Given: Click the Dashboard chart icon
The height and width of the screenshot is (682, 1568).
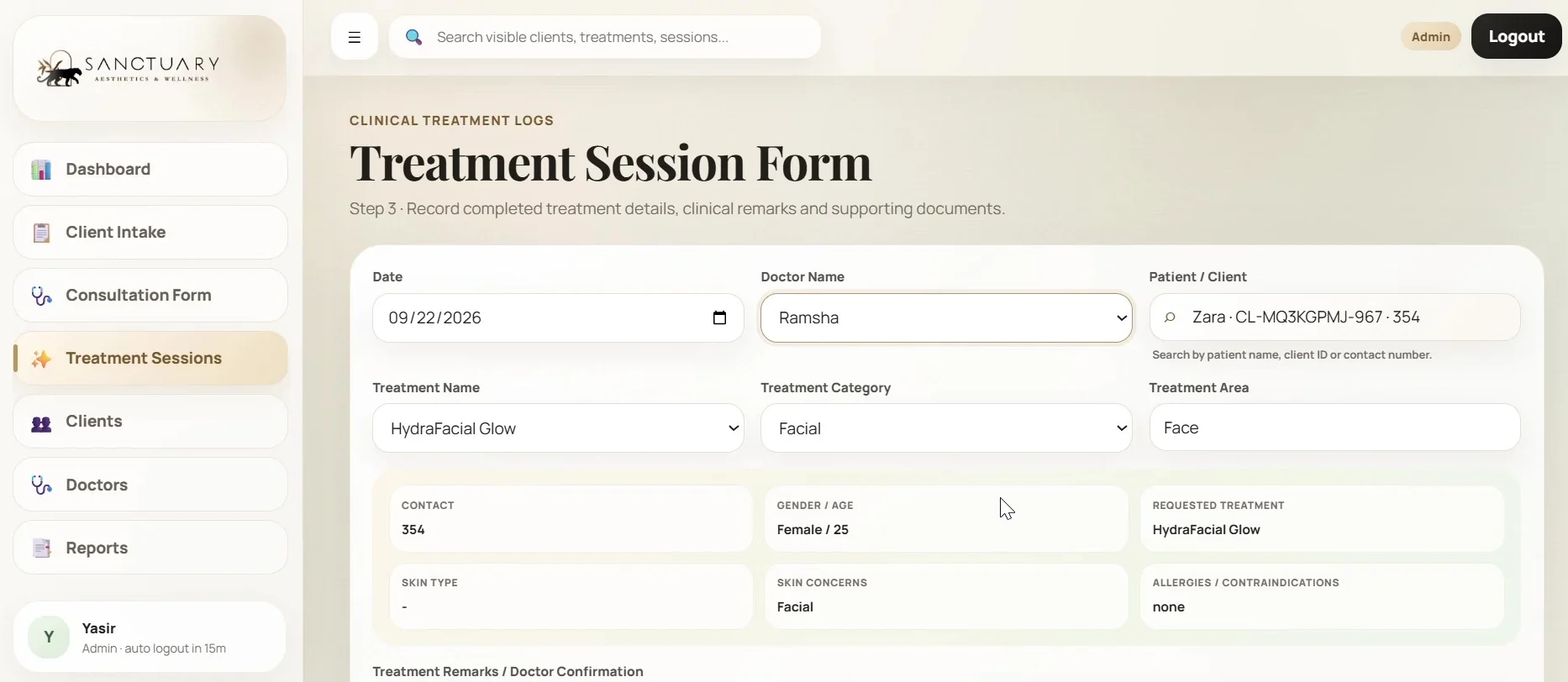Looking at the screenshot, I should pyautogui.click(x=41, y=170).
